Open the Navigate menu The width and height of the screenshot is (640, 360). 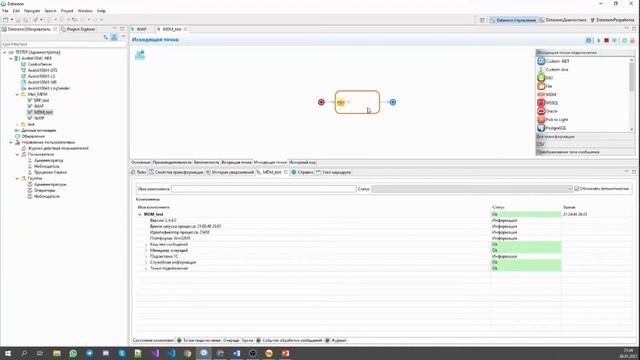(x=32, y=11)
